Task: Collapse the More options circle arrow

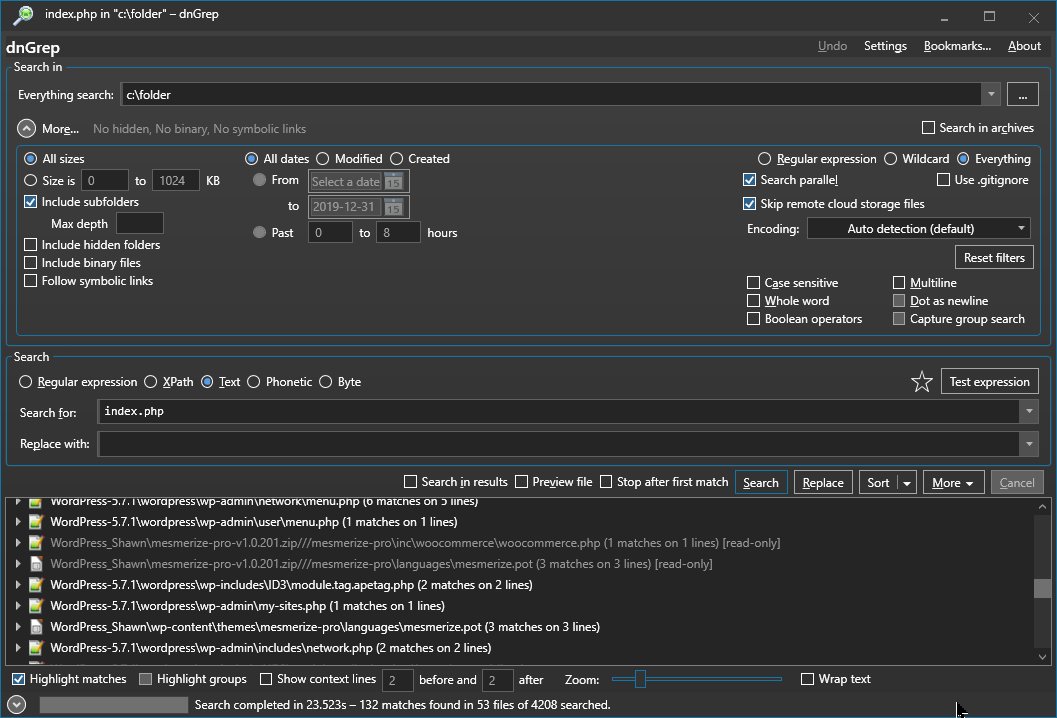Action: [26, 129]
